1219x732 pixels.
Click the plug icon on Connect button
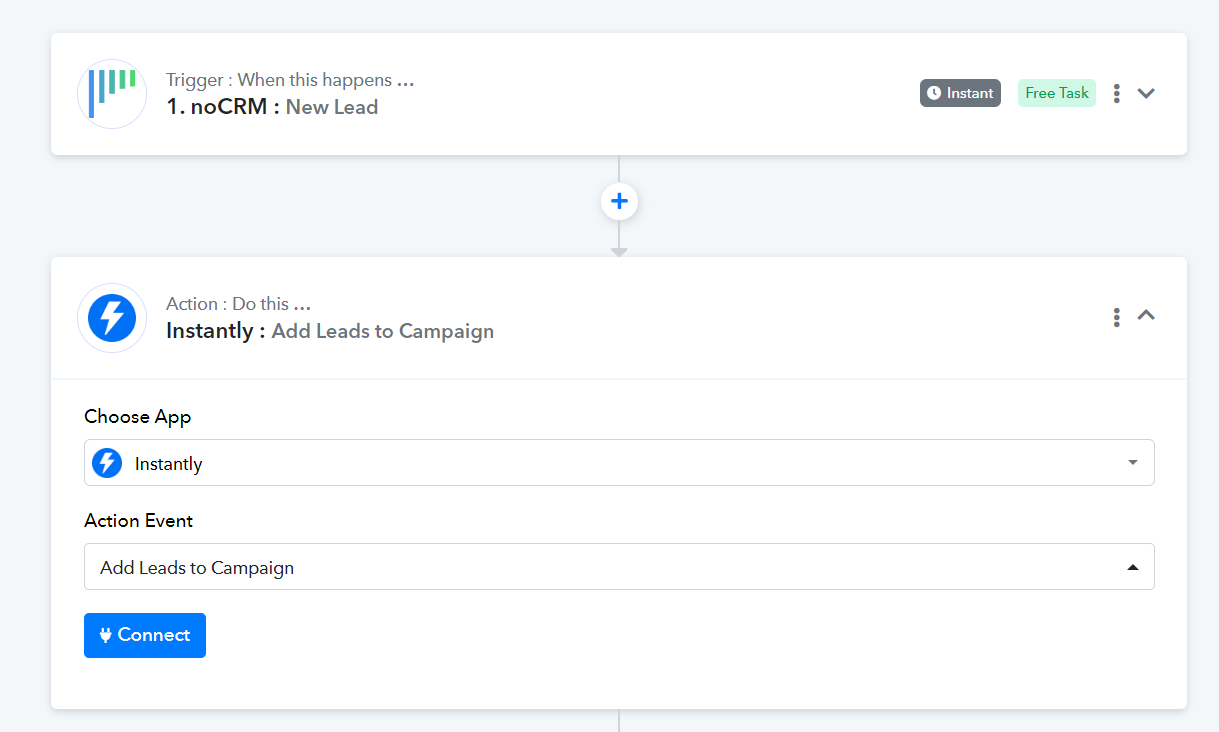106,635
